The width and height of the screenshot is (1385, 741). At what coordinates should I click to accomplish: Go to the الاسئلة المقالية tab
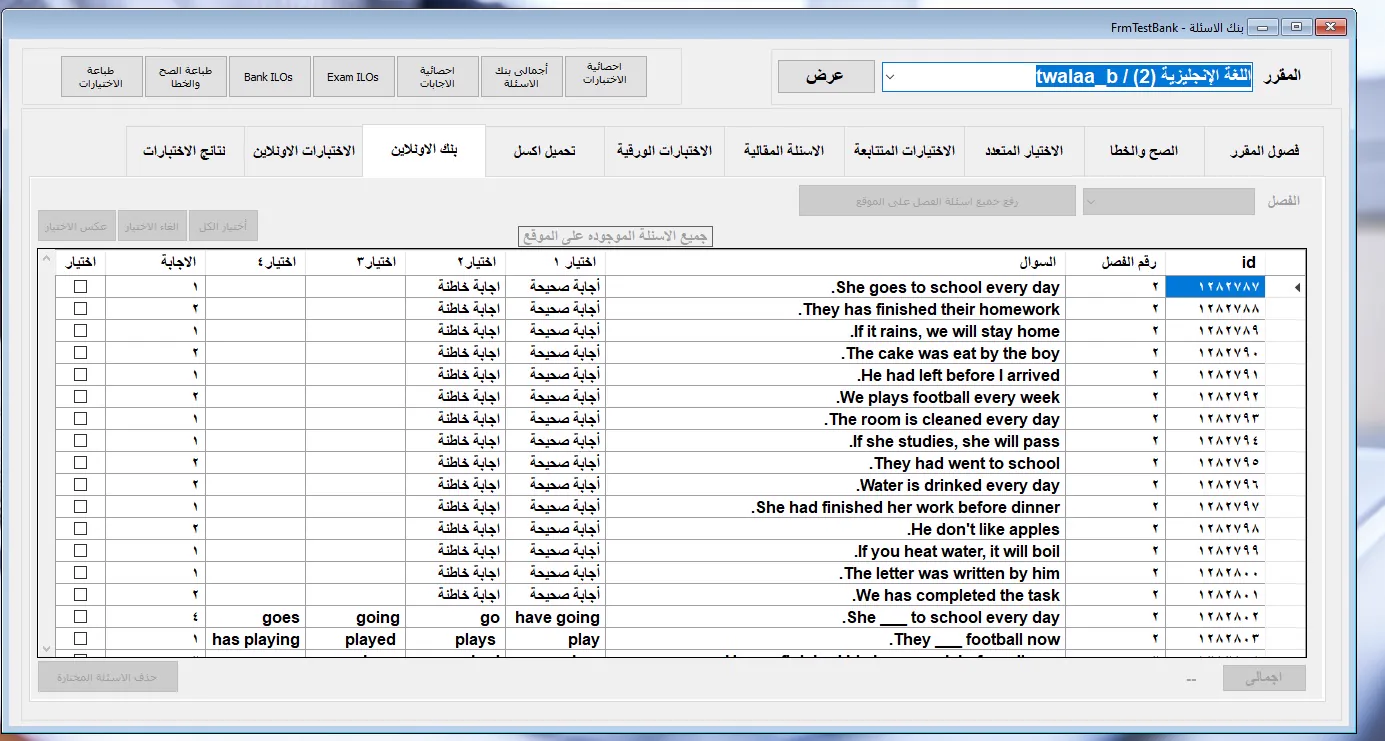784,151
